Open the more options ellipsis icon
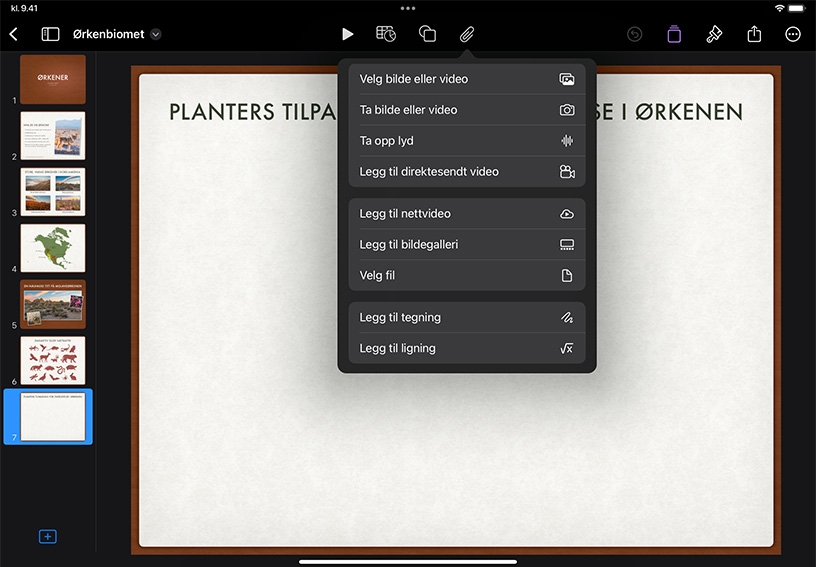This screenshot has height=567, width=816. pos(793,34)
